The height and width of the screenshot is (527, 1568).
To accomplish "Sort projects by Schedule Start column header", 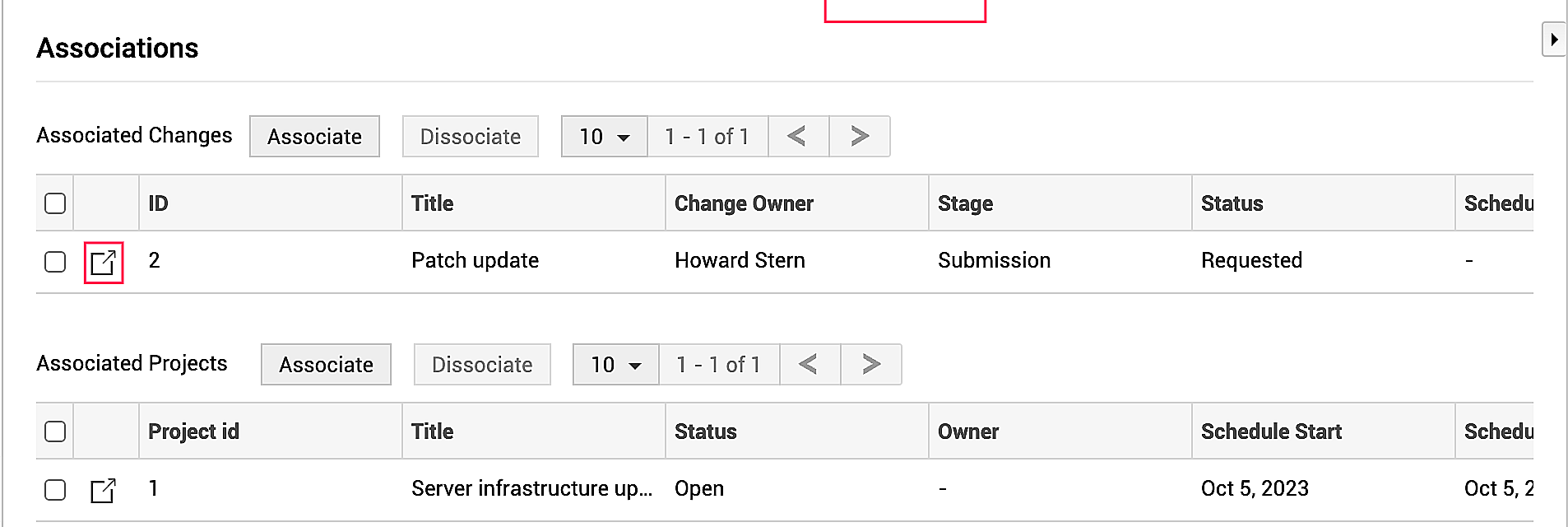I will pyautogui.click(x=1271, y=431).
